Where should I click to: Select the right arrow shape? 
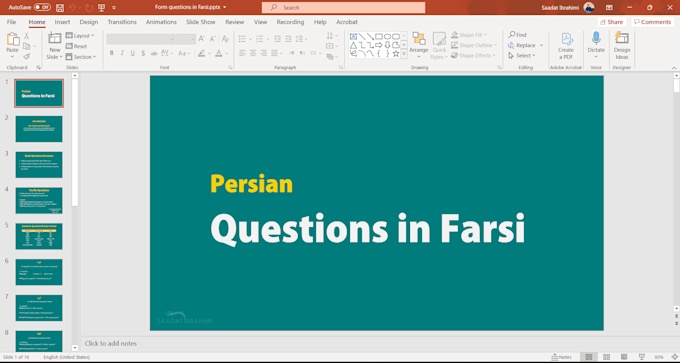[379, 45]
